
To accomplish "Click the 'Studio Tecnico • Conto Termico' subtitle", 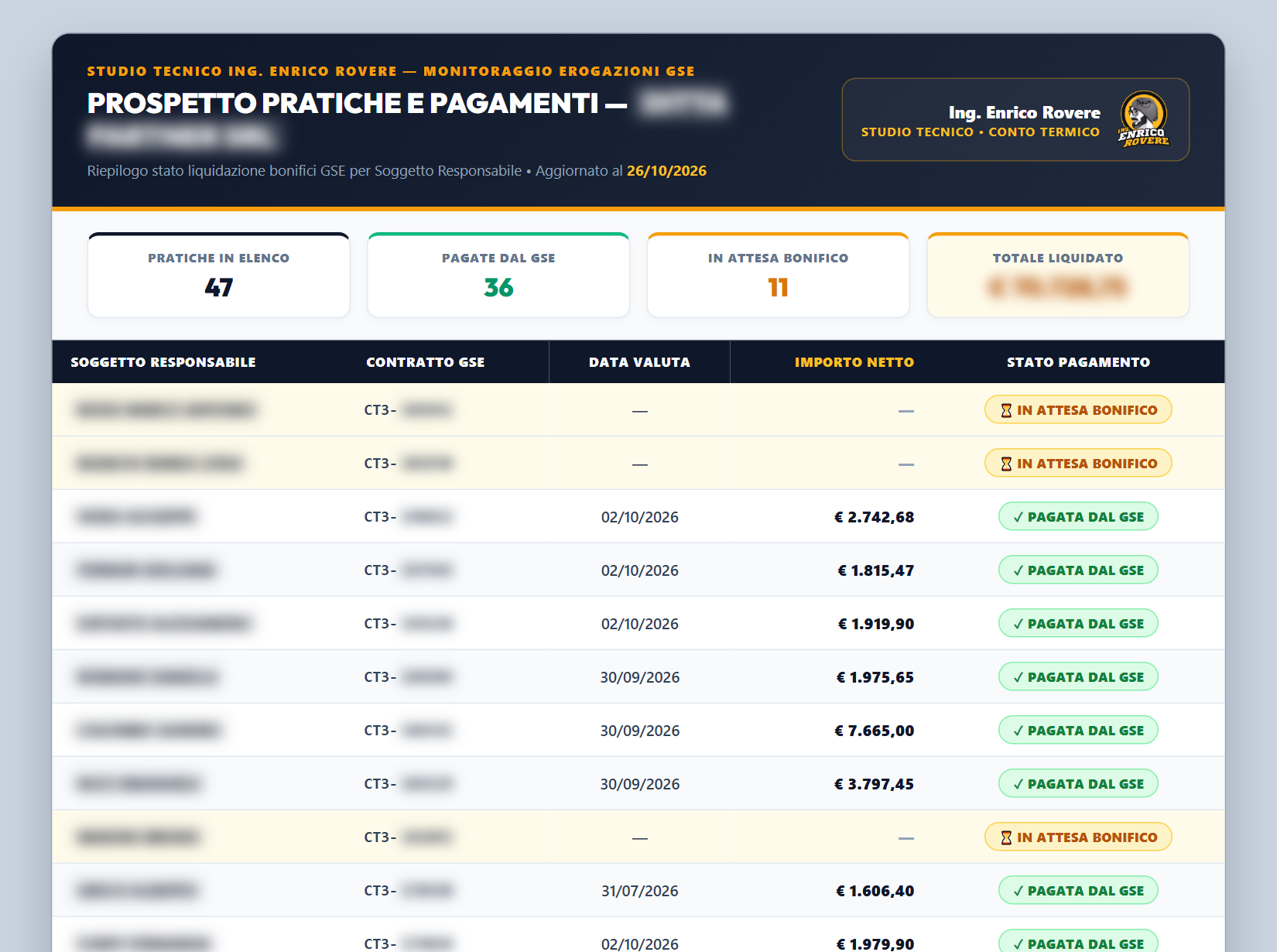I will coord(981,132).
